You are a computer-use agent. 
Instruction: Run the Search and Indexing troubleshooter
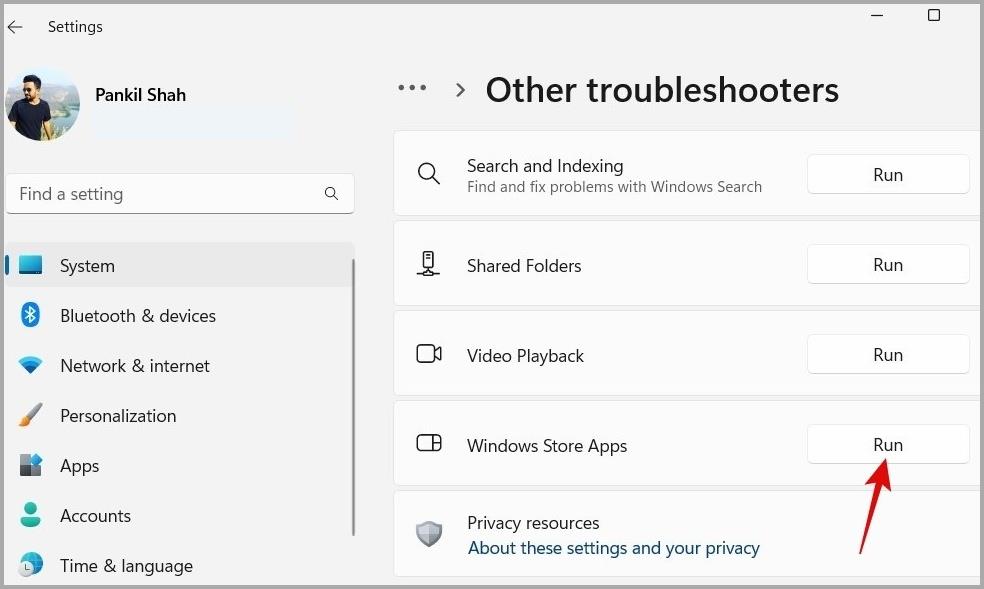pos(888,174)
